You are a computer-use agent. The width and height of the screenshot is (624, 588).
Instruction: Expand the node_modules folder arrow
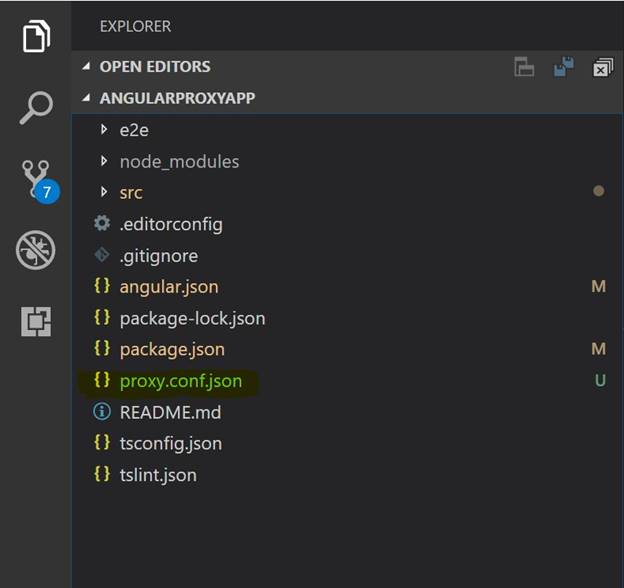point(104,161)
